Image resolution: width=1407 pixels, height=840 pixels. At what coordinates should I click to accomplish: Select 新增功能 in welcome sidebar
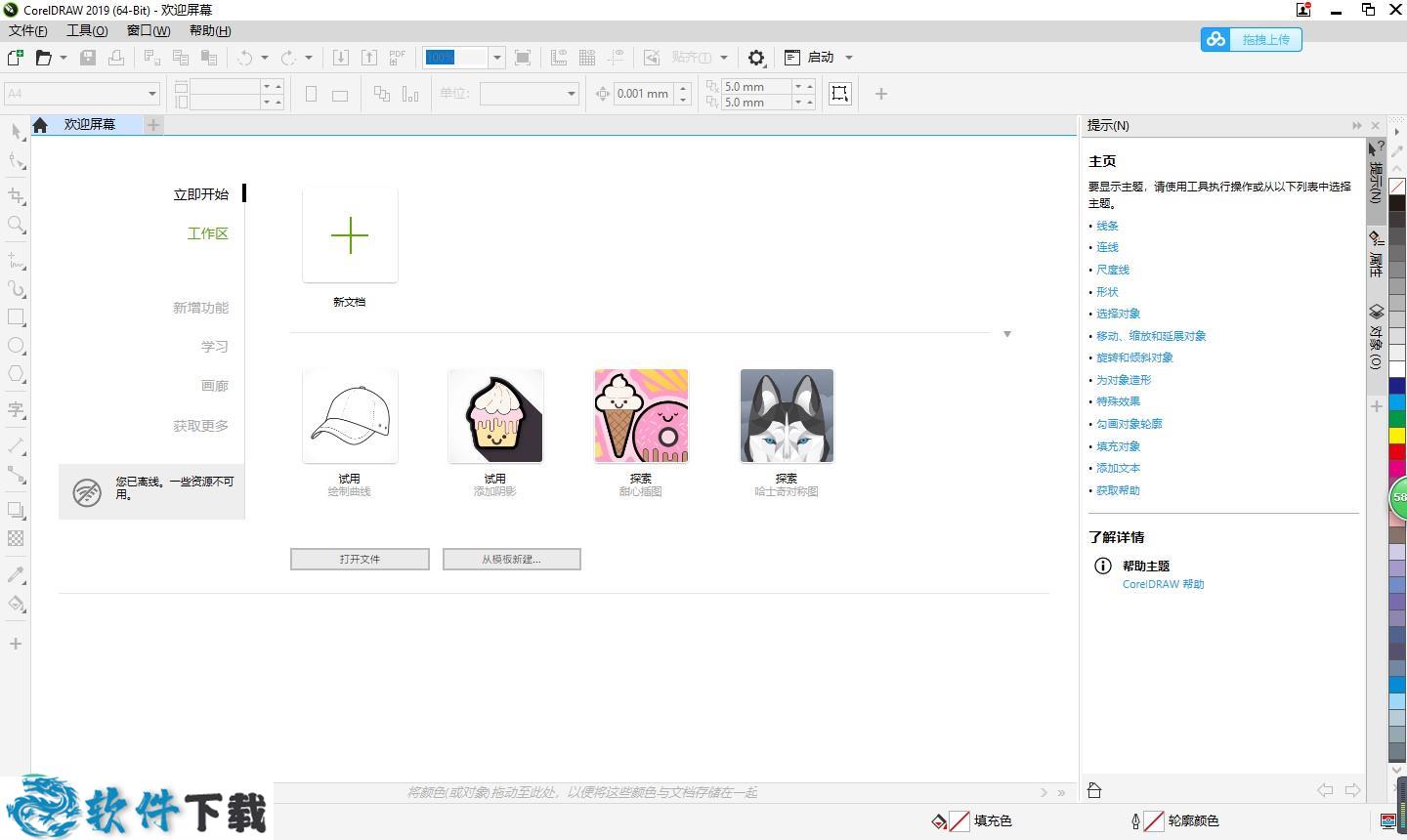click(200, 308)
